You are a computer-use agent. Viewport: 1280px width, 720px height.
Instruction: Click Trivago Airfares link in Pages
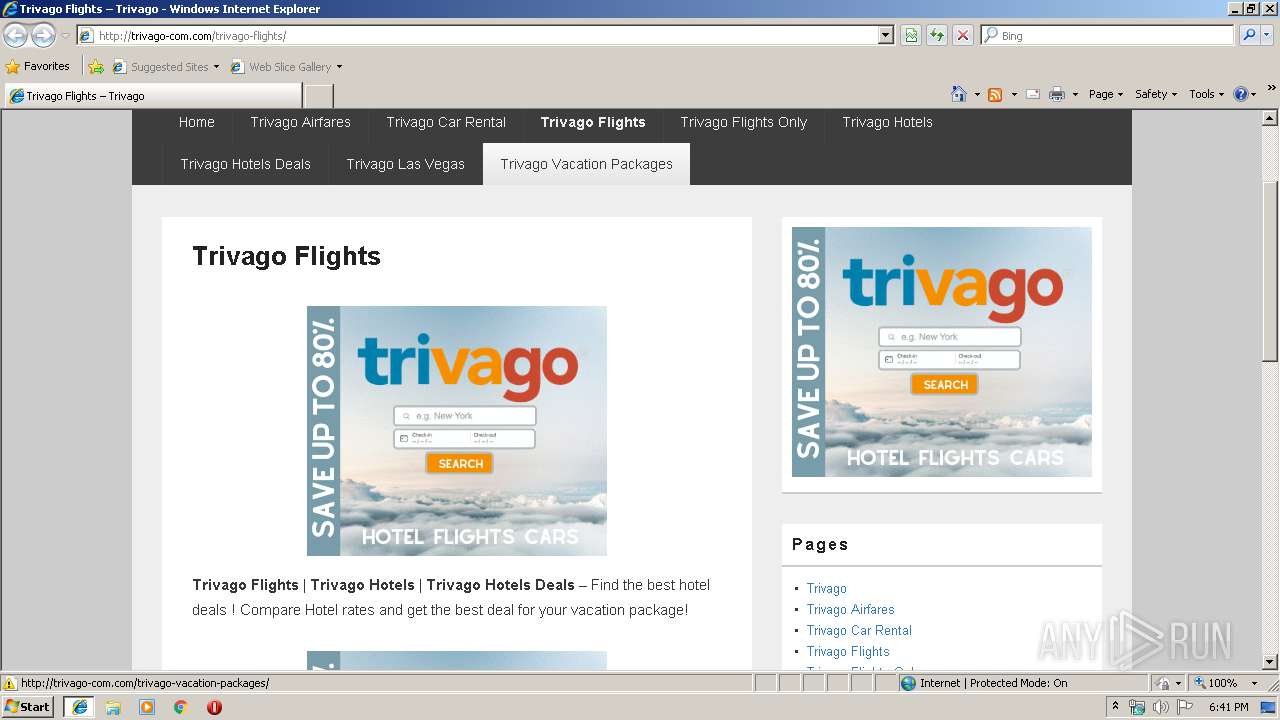point(850,609)
